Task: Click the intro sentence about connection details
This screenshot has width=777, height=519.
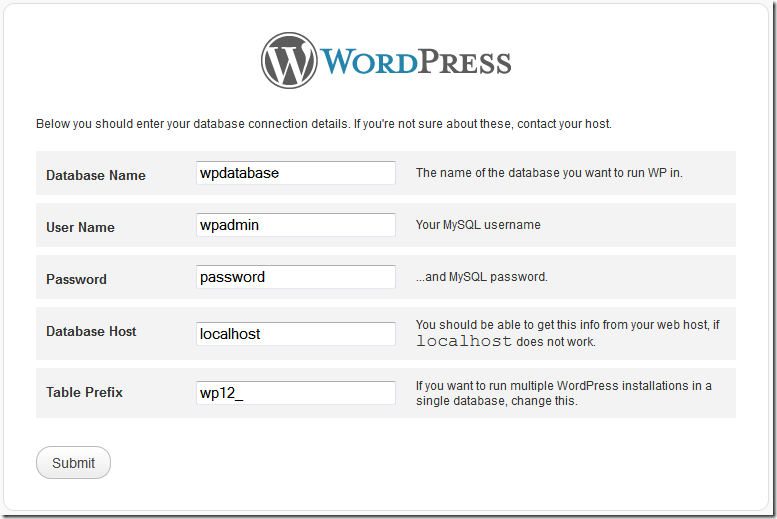Action: point(324,124)
